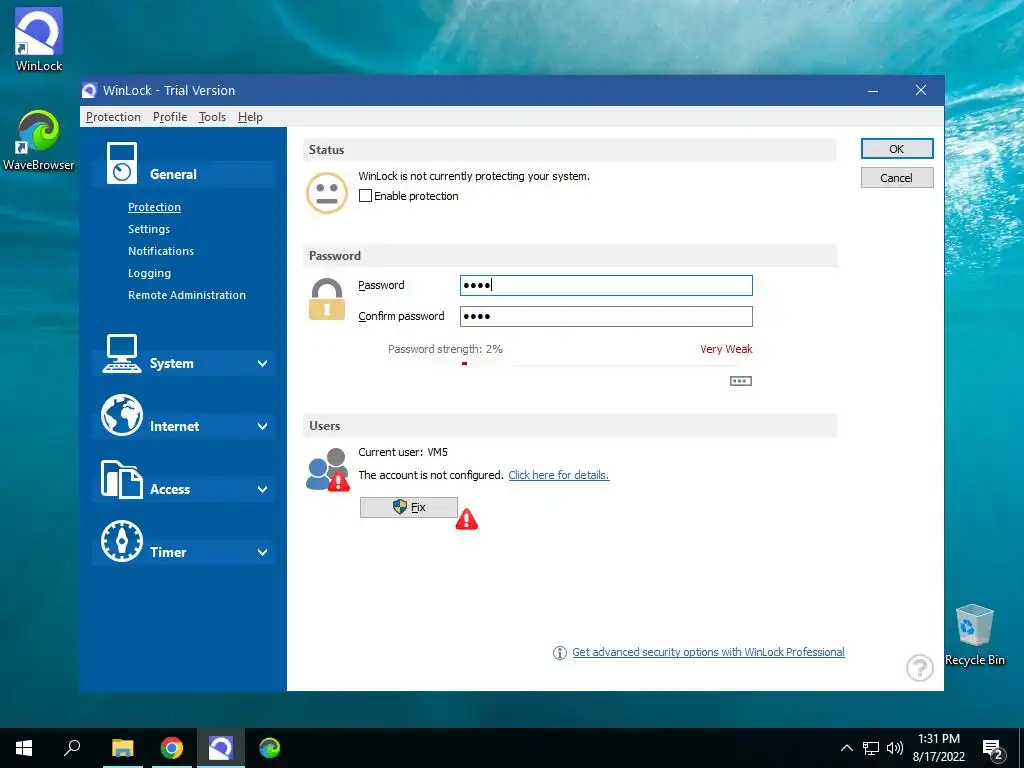Image resolution: width=1024 pixels, height=768 pixels.
Task: Open the Remote Administration page
Action: click(x=187, y=295)
